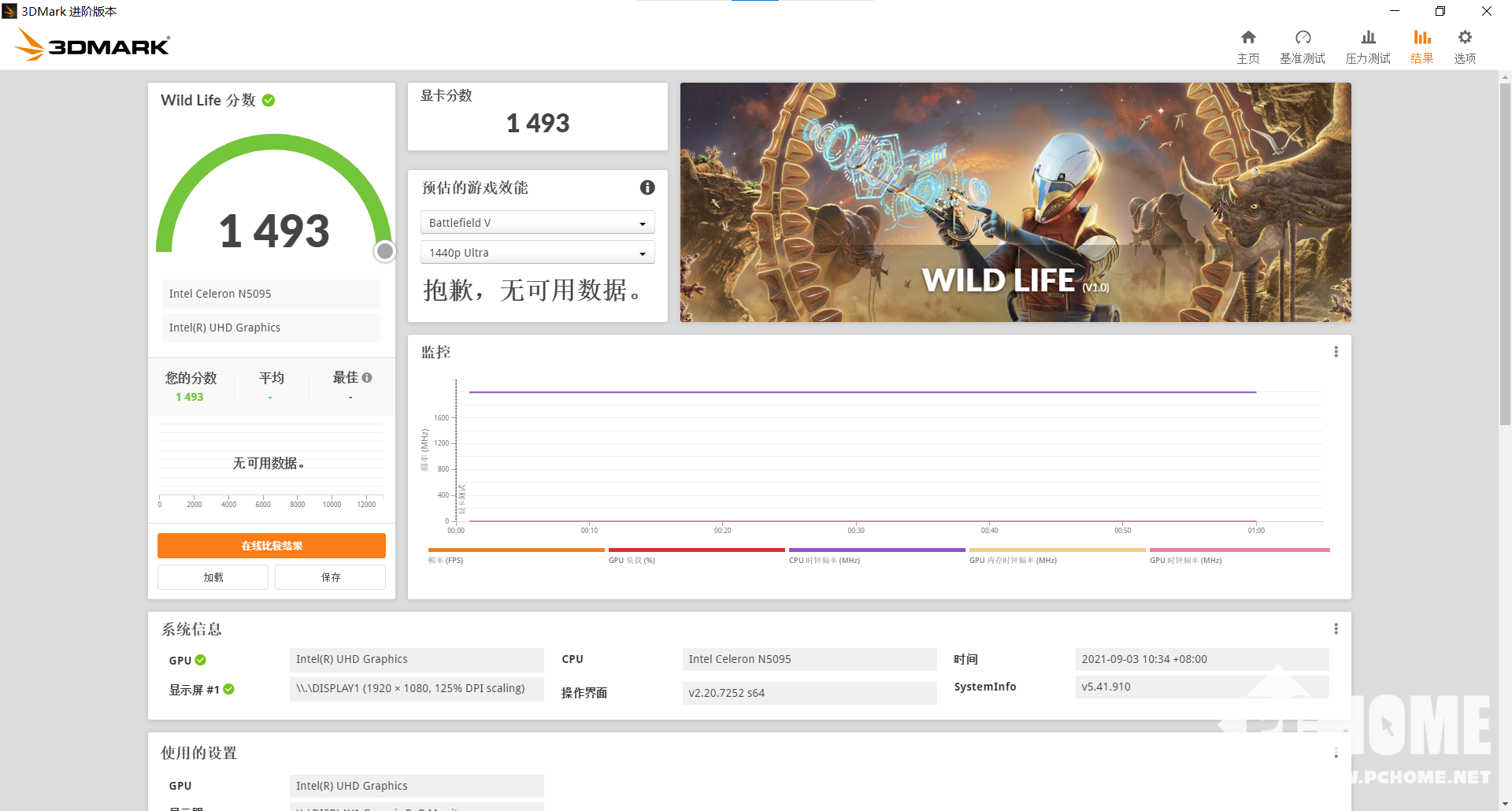Open system info panel three-dot menu
1512x811 pixels.
1336,629
